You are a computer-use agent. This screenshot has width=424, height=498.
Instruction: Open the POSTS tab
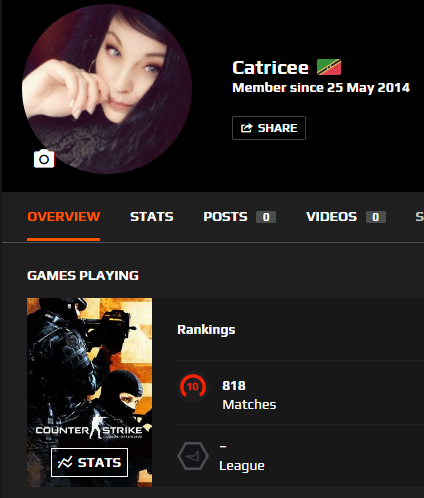tap(225, 217)
